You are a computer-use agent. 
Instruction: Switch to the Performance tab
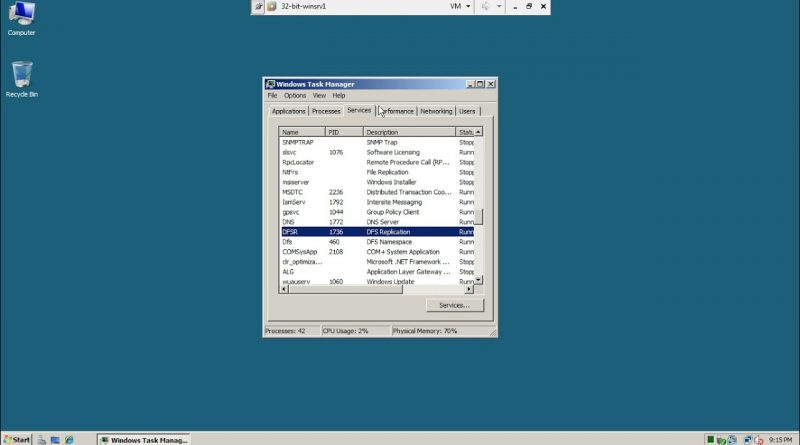point(397,111)
